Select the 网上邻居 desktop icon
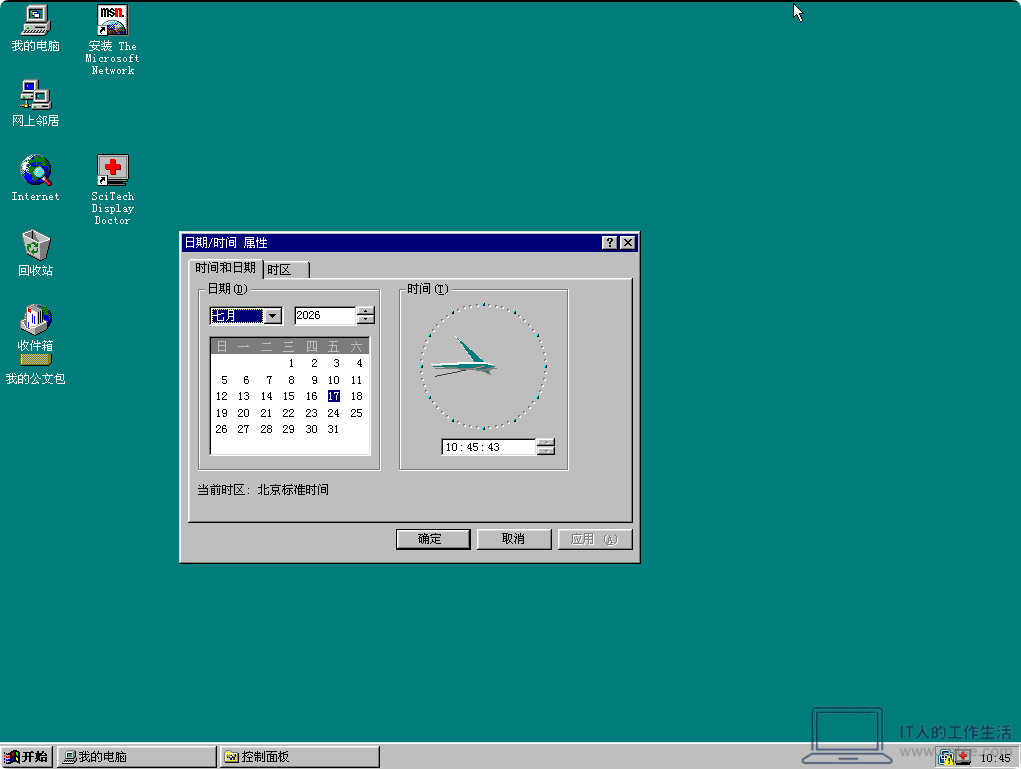 (35, 104)
